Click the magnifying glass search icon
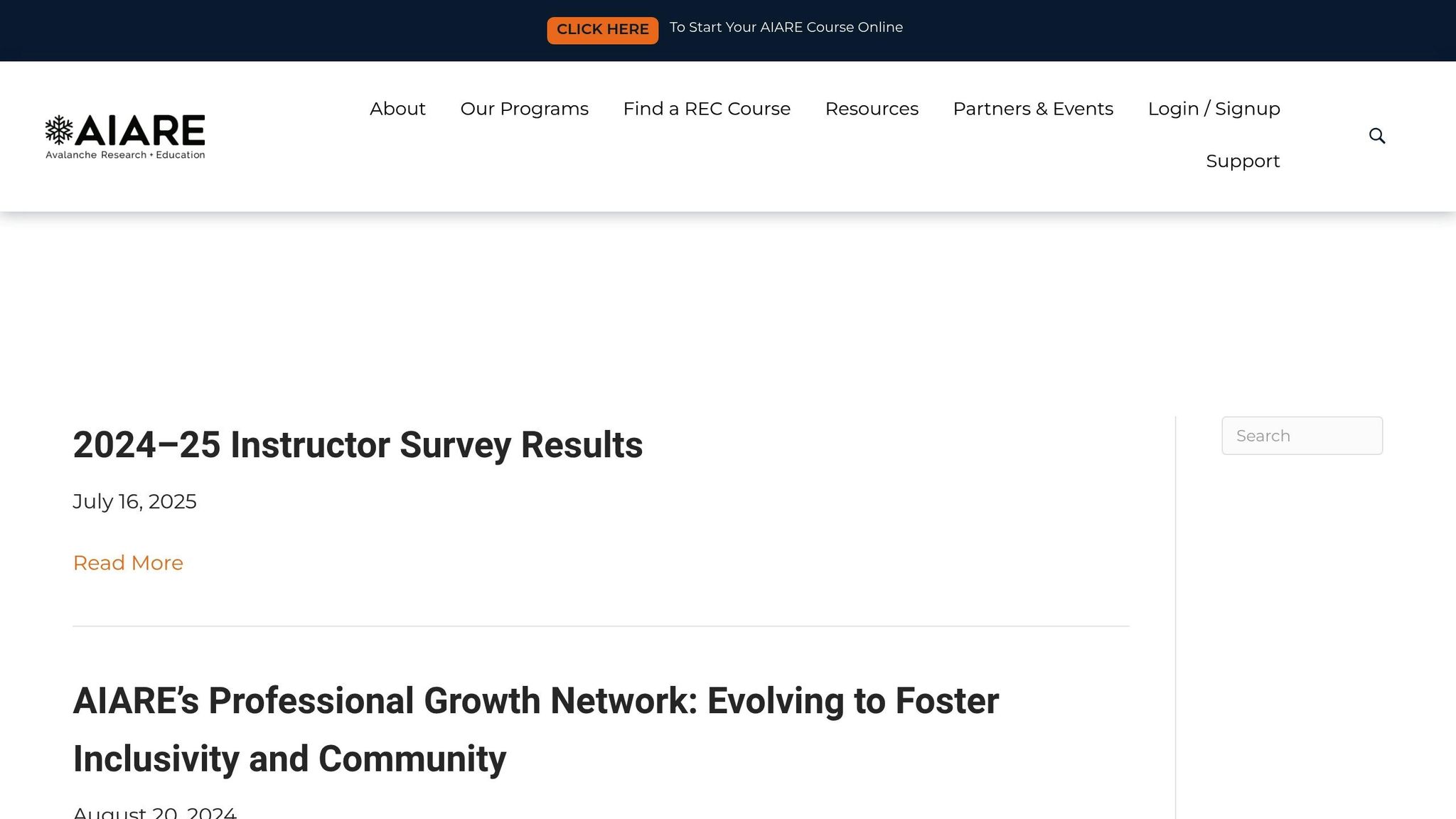 click(x=1377, y=136)
